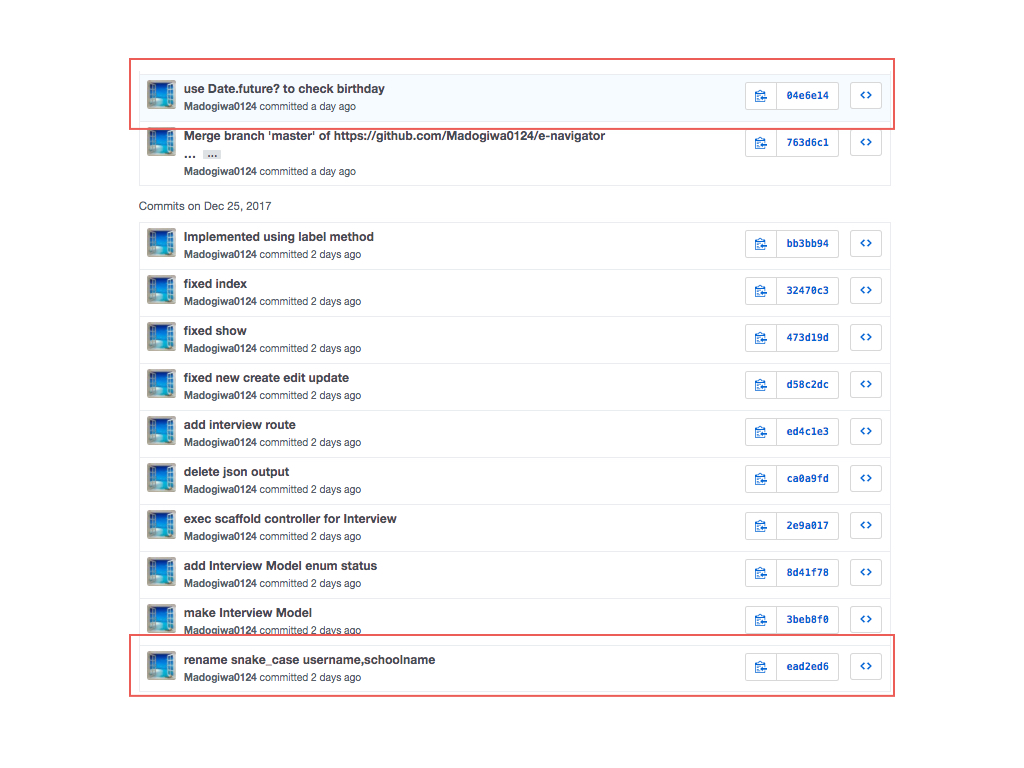Copy the full SHA for commit bb3bb94
Viewport: 1024px width, 768px height.
point(761,244)
